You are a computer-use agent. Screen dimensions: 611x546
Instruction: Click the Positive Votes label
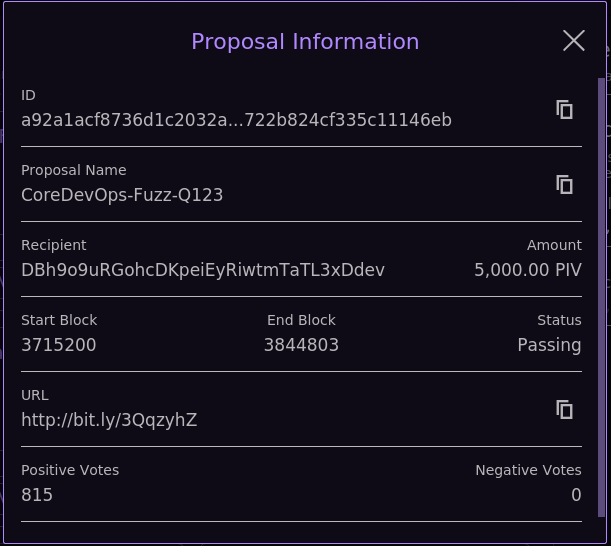pos(70,470)
